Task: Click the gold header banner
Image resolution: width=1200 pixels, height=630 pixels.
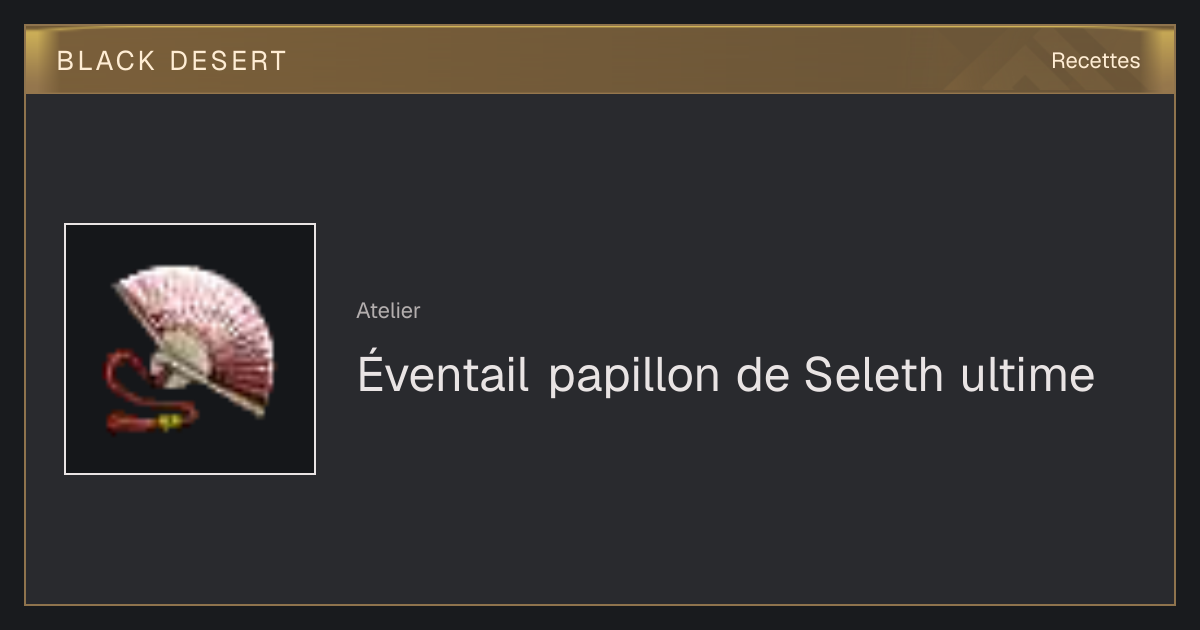Action: 600,60
